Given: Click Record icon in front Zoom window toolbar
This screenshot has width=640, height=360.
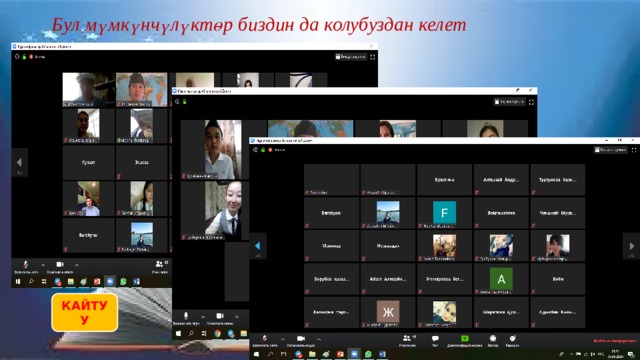Looking at the screenshot, I should [493, 338].
